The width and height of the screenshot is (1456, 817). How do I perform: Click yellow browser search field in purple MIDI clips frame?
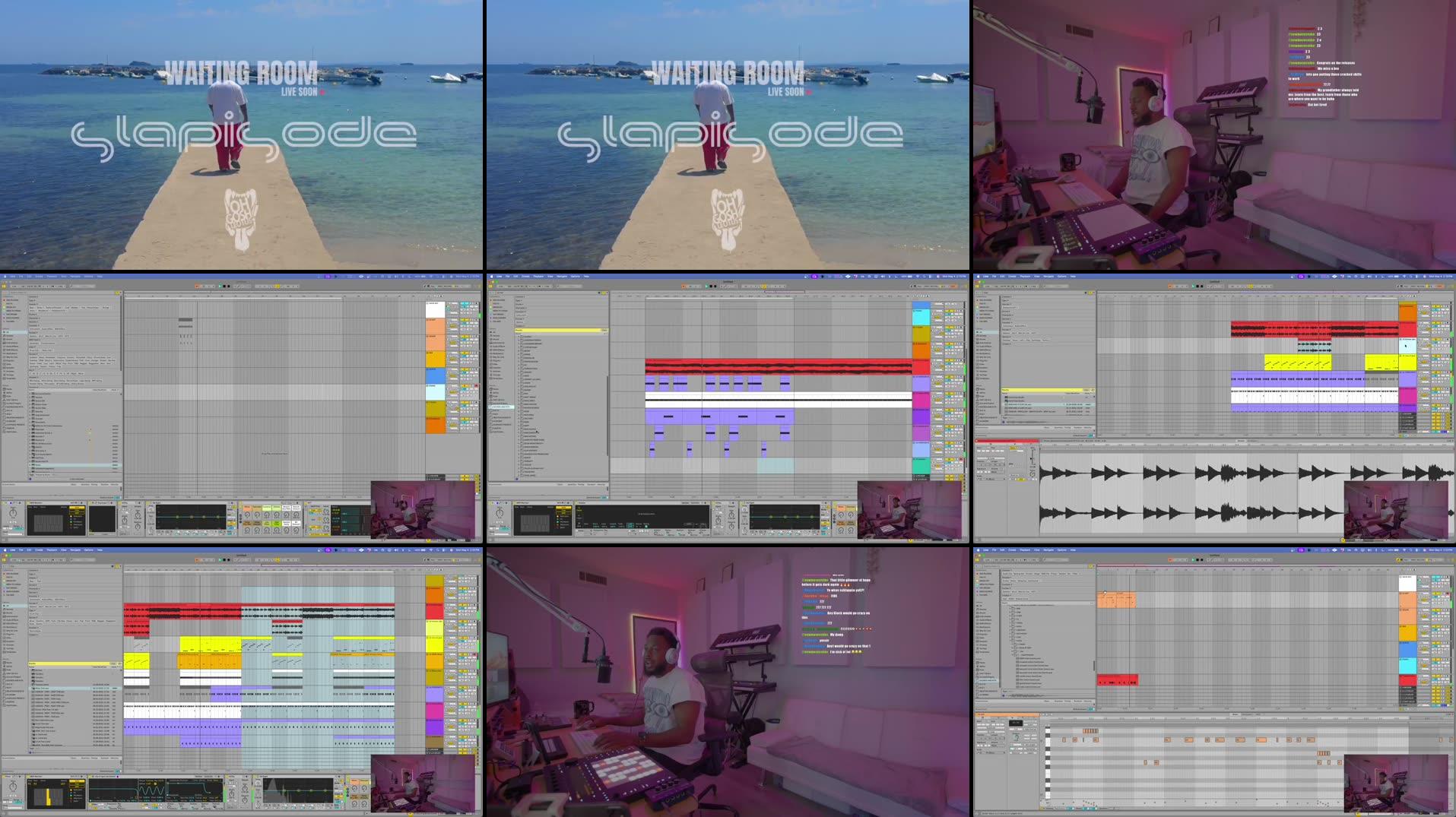(561, 331)
